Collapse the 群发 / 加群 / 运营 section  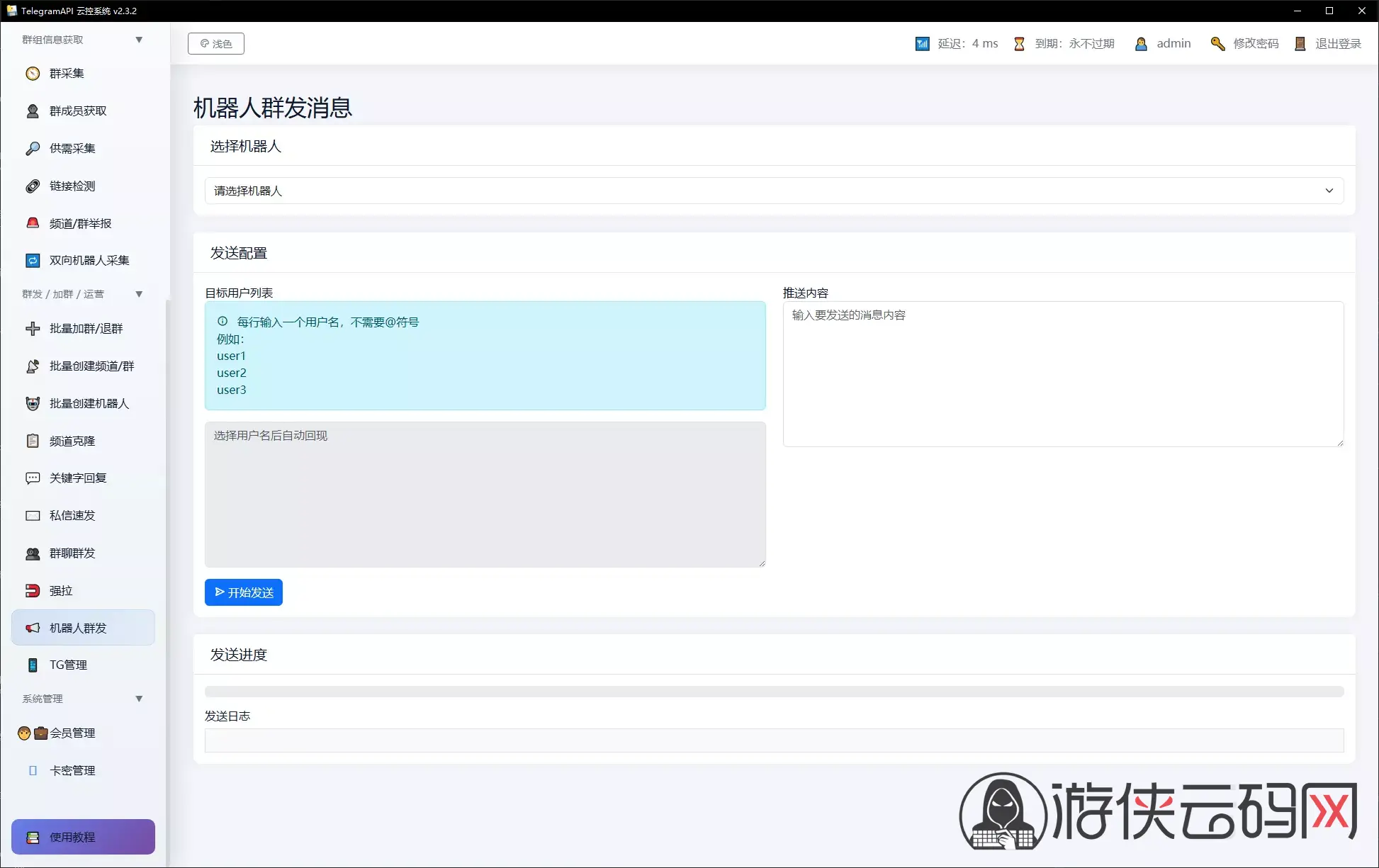pos(139,294)
